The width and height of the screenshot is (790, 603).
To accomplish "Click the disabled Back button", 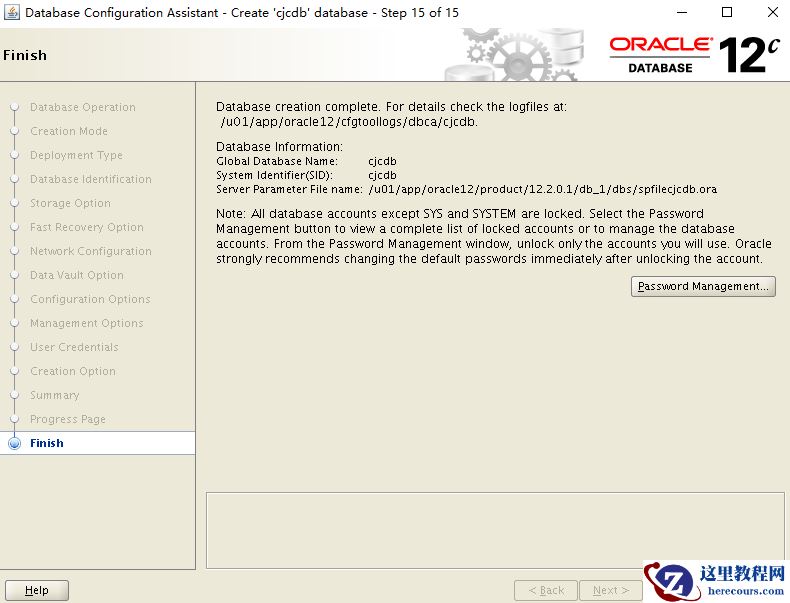I will pos(546,590).
